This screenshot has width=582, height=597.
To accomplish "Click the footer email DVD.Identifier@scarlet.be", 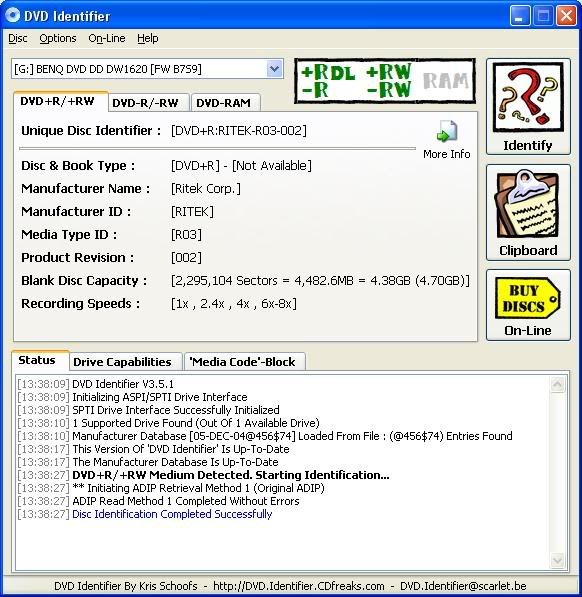I will (463, 586).
